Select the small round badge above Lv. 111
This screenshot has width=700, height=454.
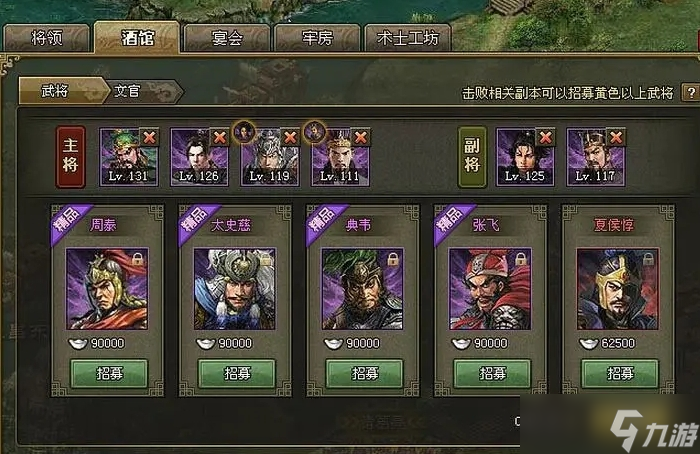pos(315,132)
